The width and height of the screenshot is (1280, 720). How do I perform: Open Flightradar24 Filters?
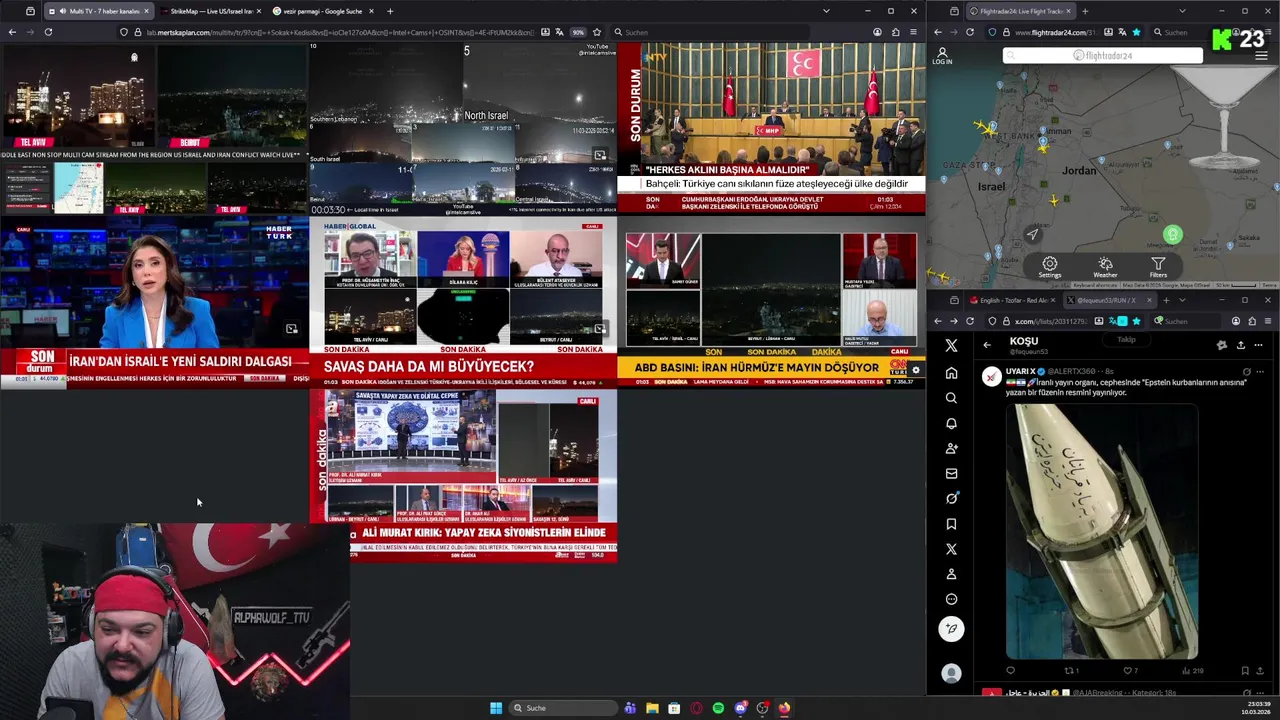(x=1158, y=267)
